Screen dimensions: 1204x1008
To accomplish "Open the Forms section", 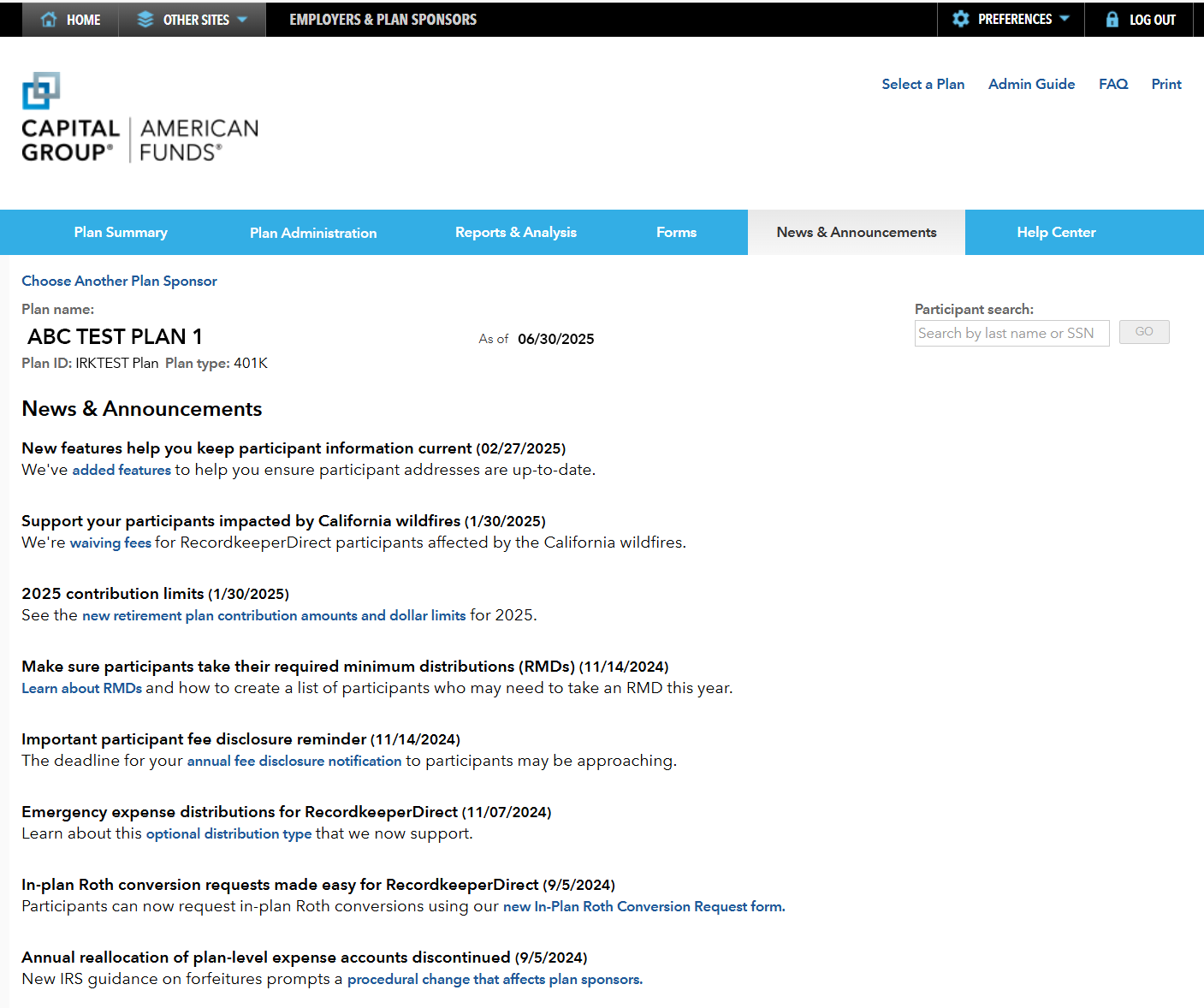I will click(676, 232).
